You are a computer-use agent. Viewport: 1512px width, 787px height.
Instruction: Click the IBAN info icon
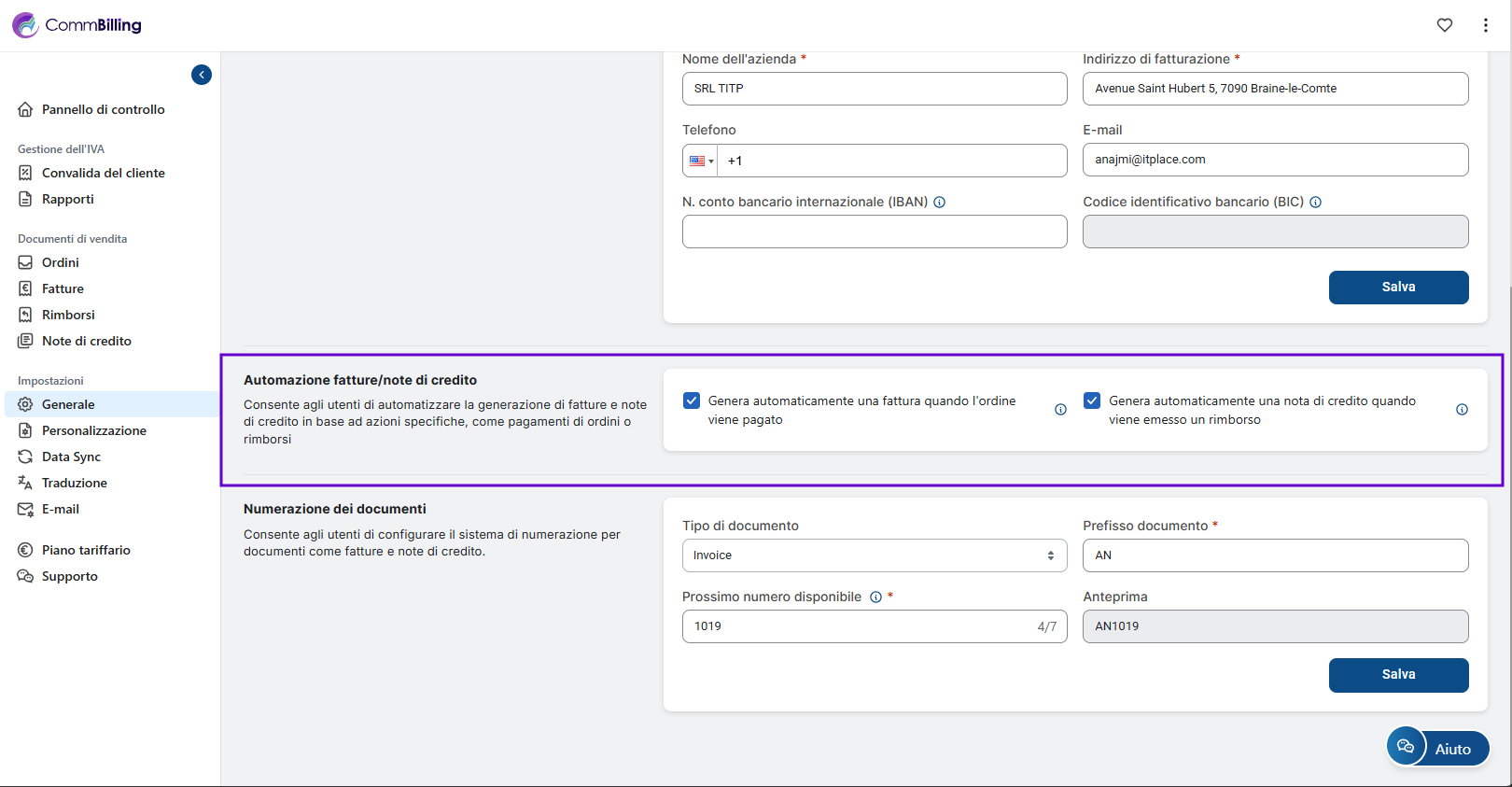tap(940, 203)
